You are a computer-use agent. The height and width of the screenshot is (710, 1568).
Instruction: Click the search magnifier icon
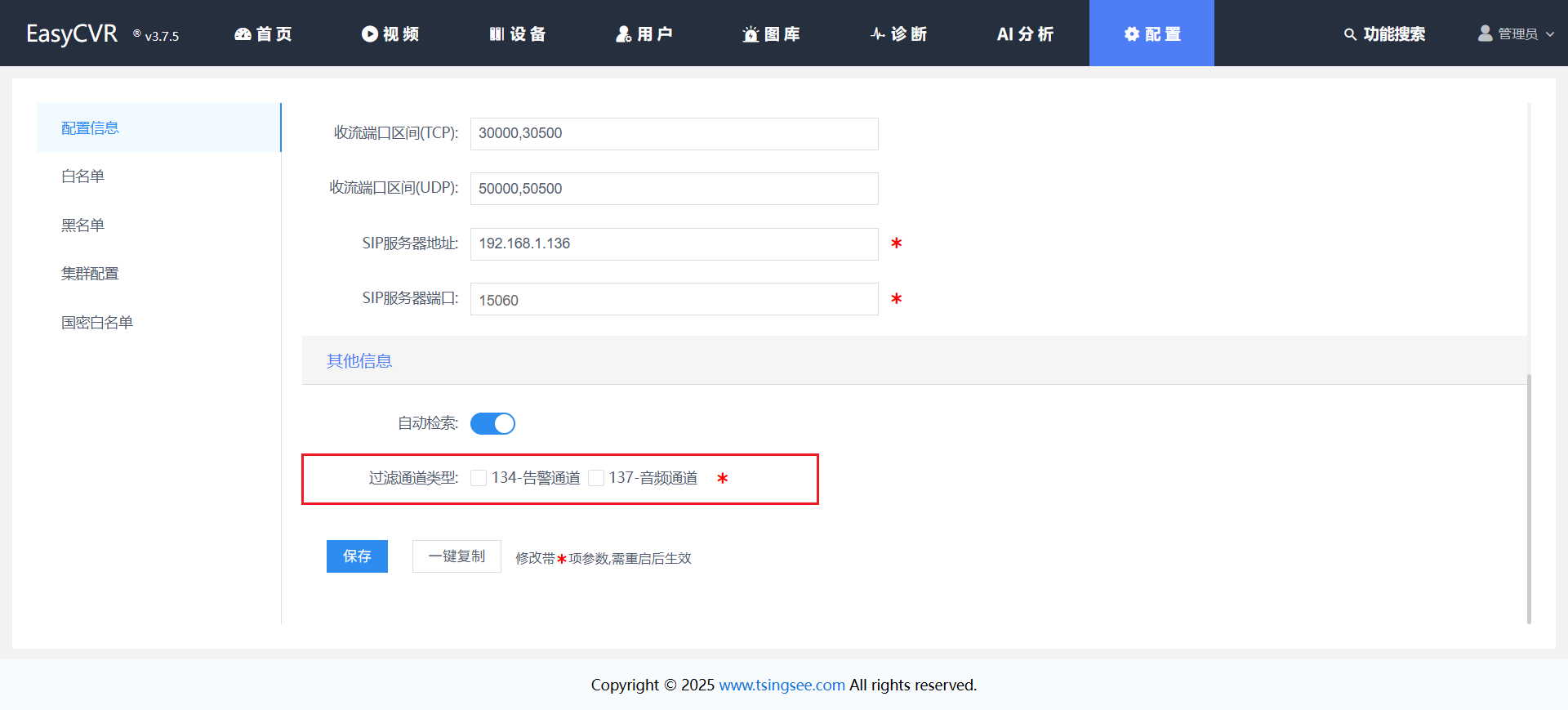tap(1350, 34)
